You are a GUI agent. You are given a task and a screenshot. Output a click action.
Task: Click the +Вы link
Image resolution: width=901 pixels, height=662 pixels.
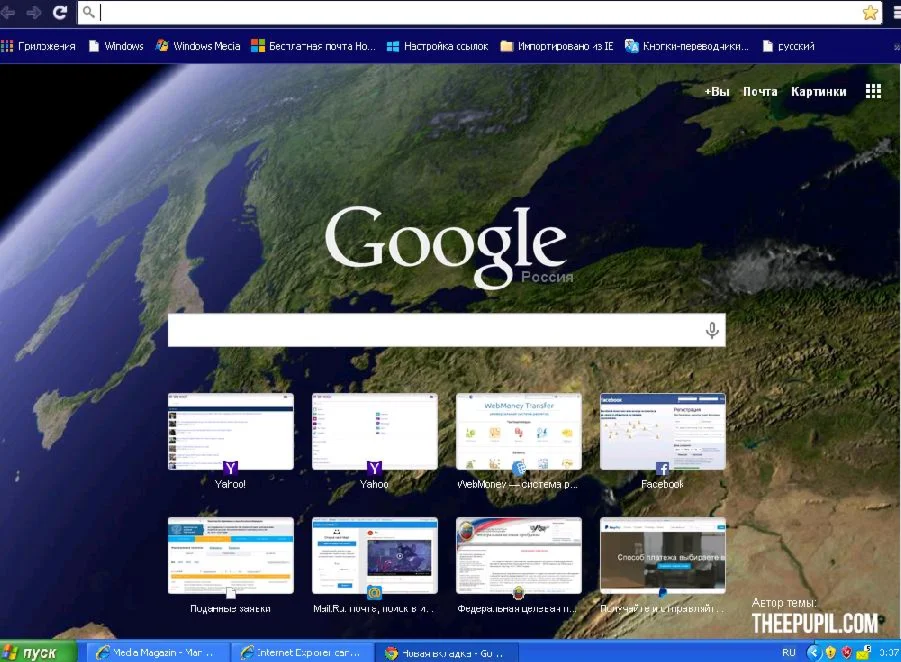[717, 91]
